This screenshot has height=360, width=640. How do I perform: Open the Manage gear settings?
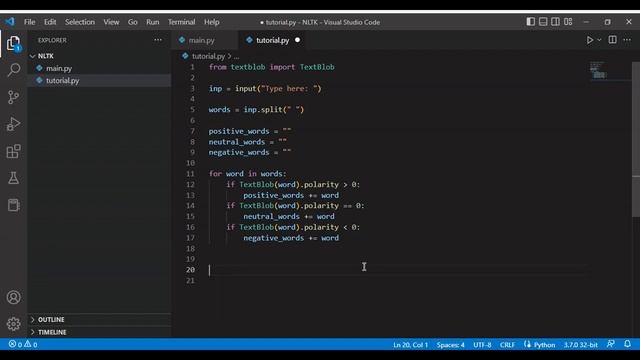pos(13,324)
